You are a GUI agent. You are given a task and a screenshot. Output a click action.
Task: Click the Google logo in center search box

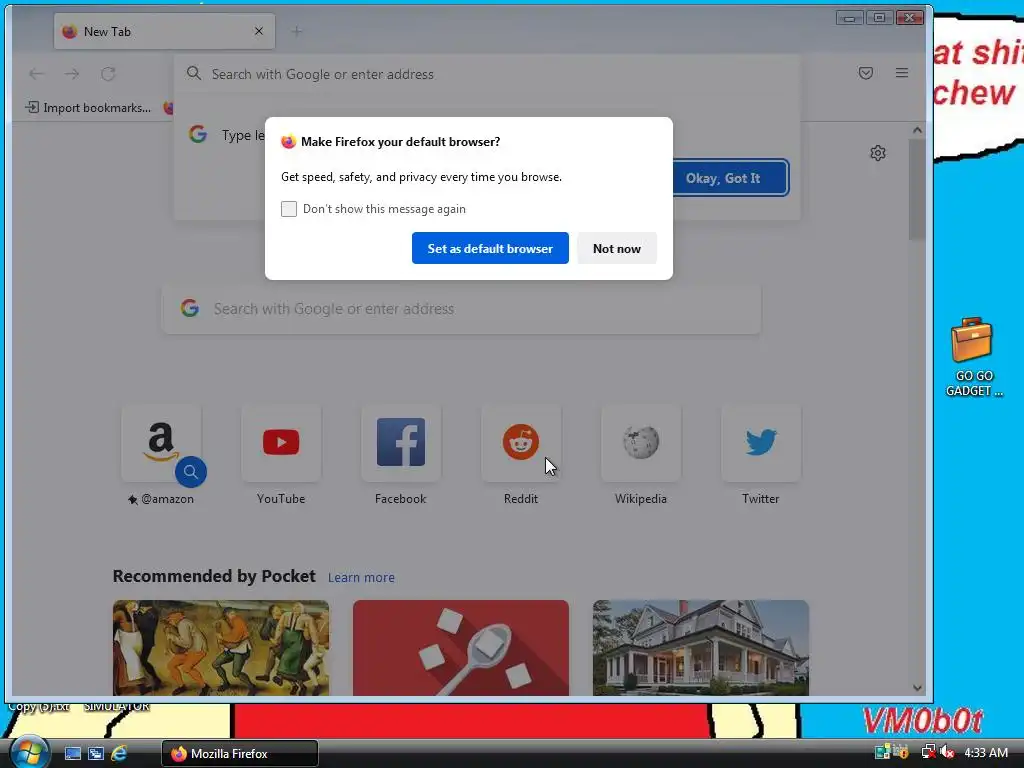[189, 308]
